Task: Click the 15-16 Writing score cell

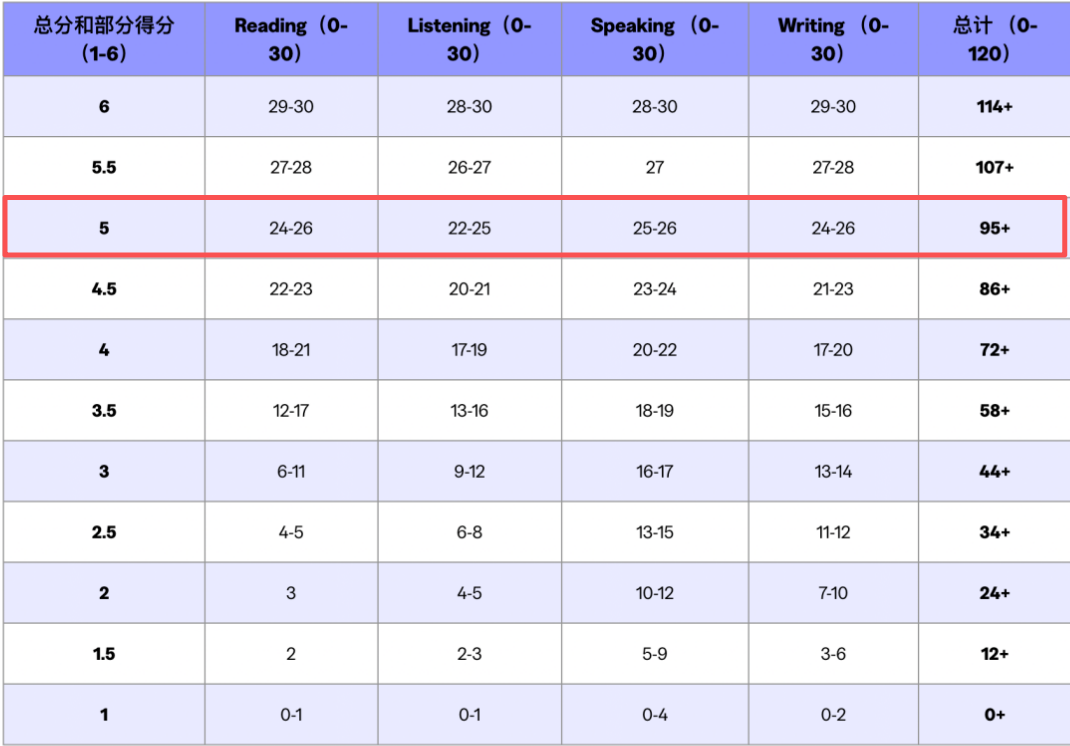Action: [833, 411]
